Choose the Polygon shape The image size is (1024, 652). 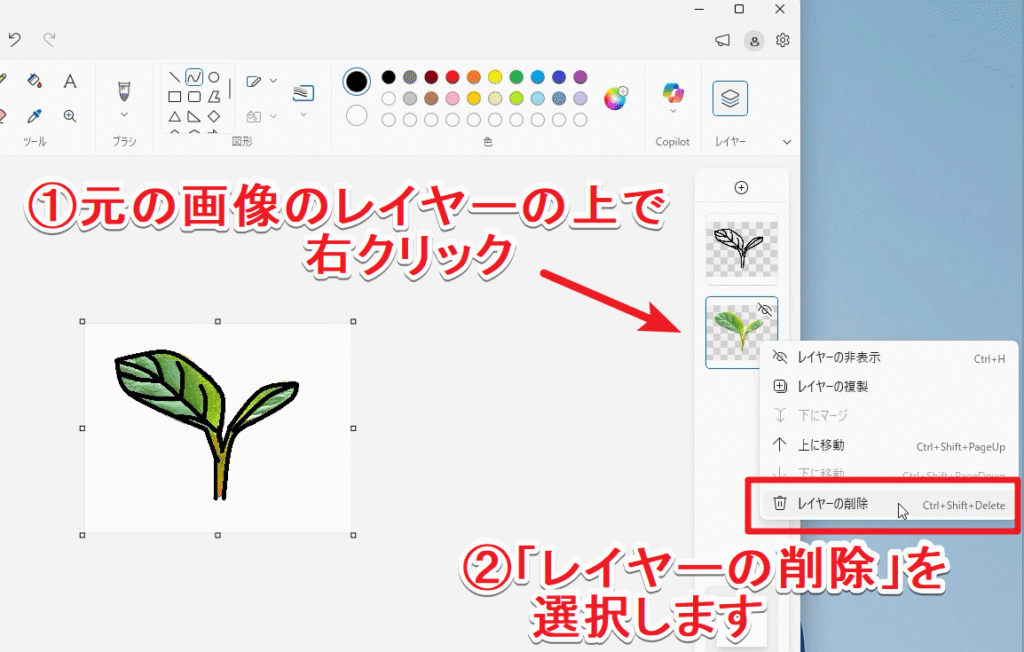point(214,97)
